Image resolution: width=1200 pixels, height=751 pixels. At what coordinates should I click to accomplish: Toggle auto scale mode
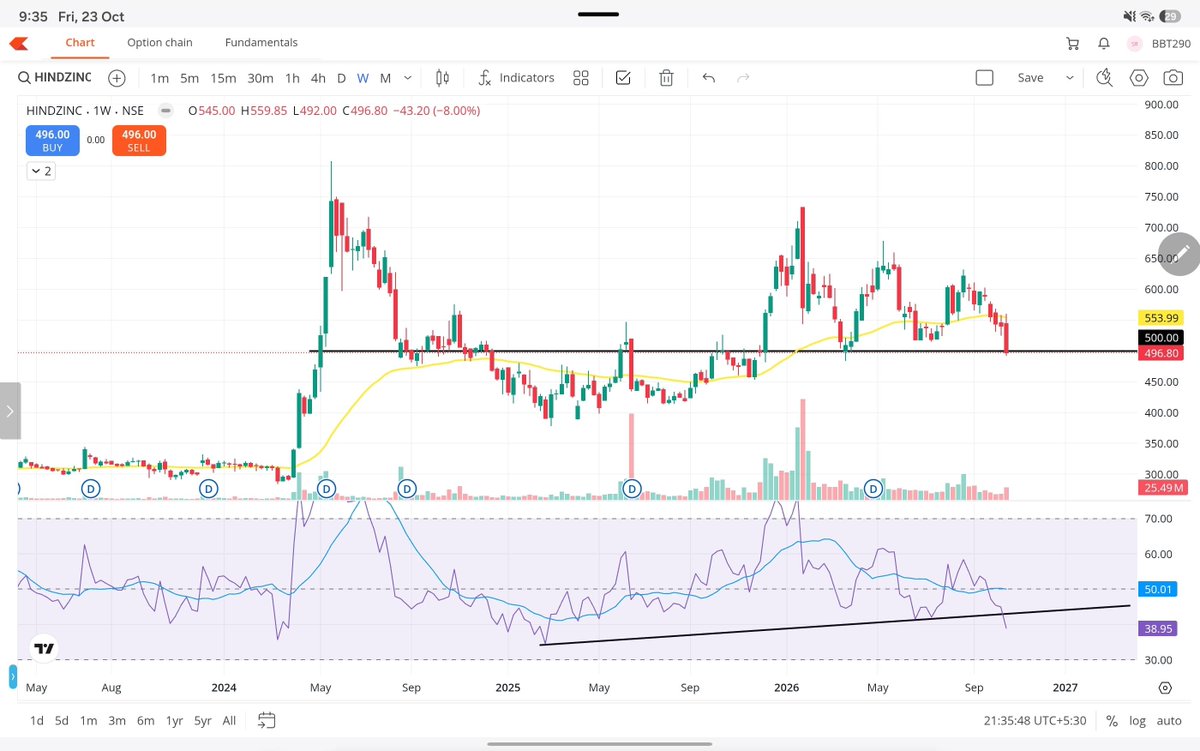(1169, 720)
